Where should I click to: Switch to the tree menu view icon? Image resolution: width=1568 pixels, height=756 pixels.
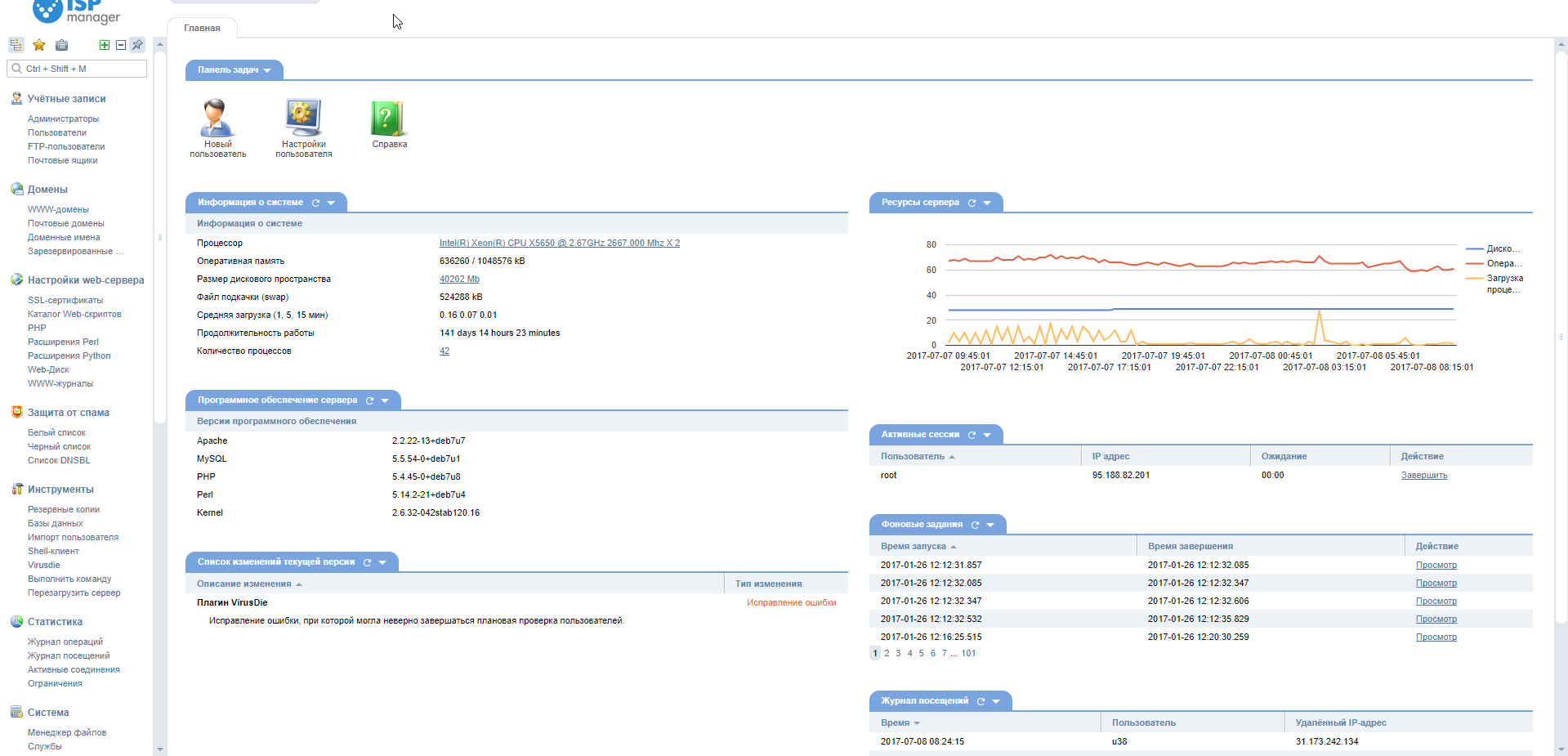pos(16,45)
